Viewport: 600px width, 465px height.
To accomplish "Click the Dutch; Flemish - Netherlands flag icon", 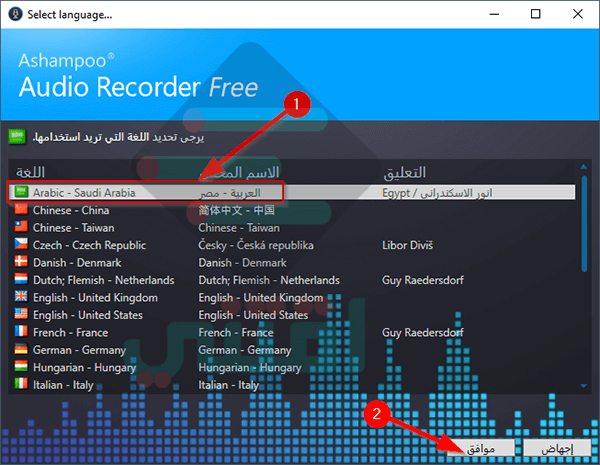I will [x=21, y=279].
